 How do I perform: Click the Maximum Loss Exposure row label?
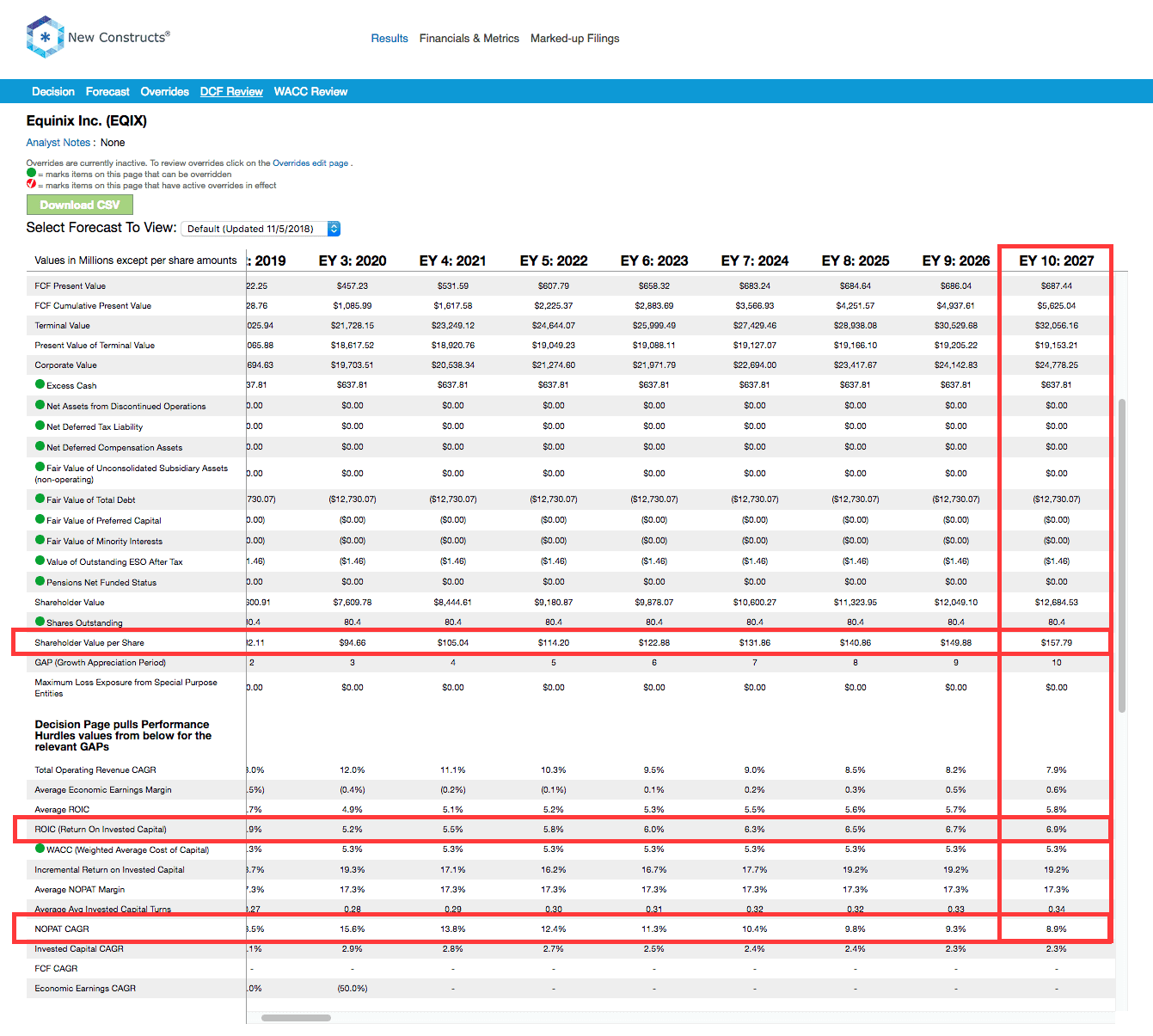[x=126, y=687]
